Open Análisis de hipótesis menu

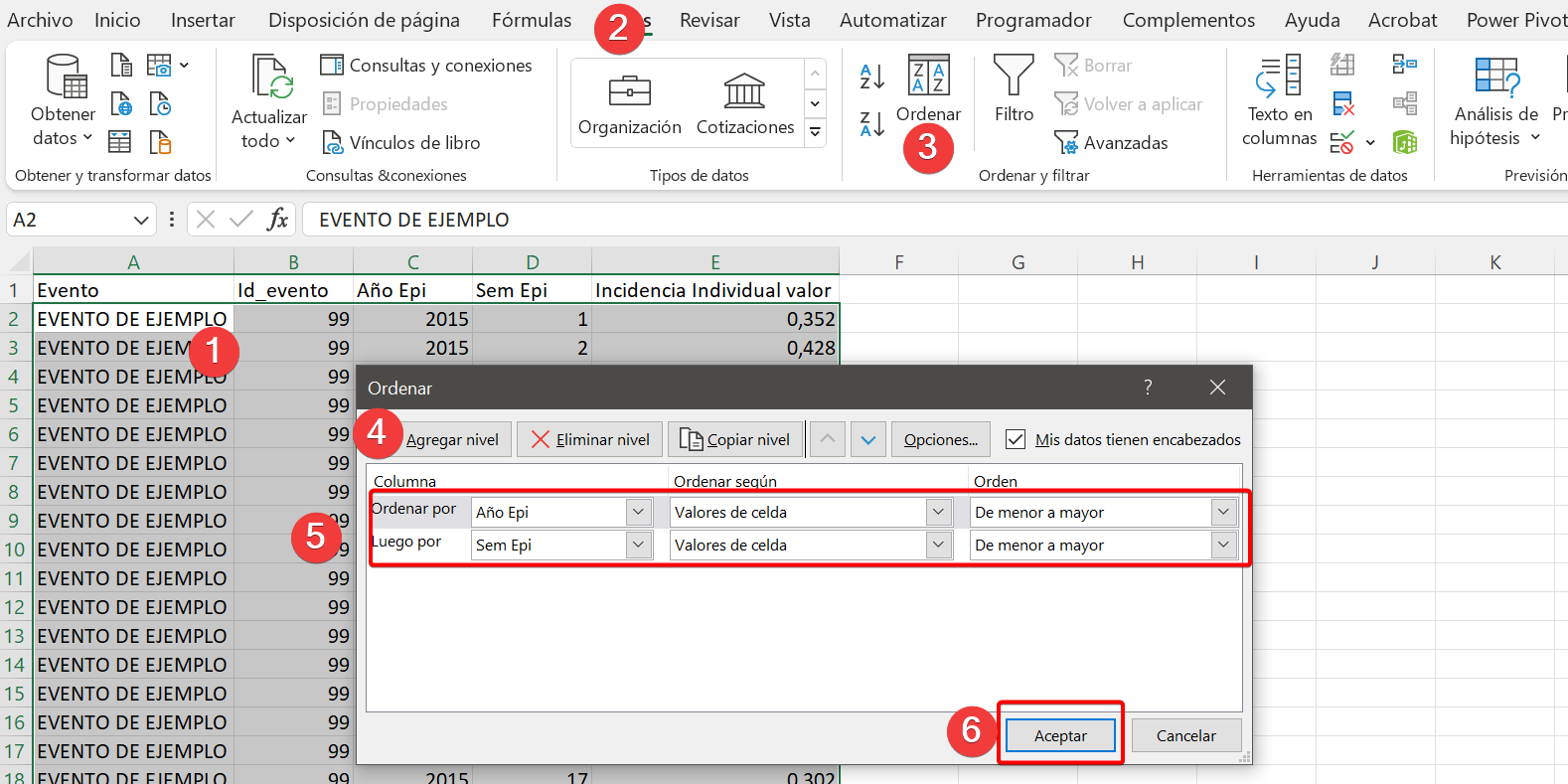tap(1495, 101)
